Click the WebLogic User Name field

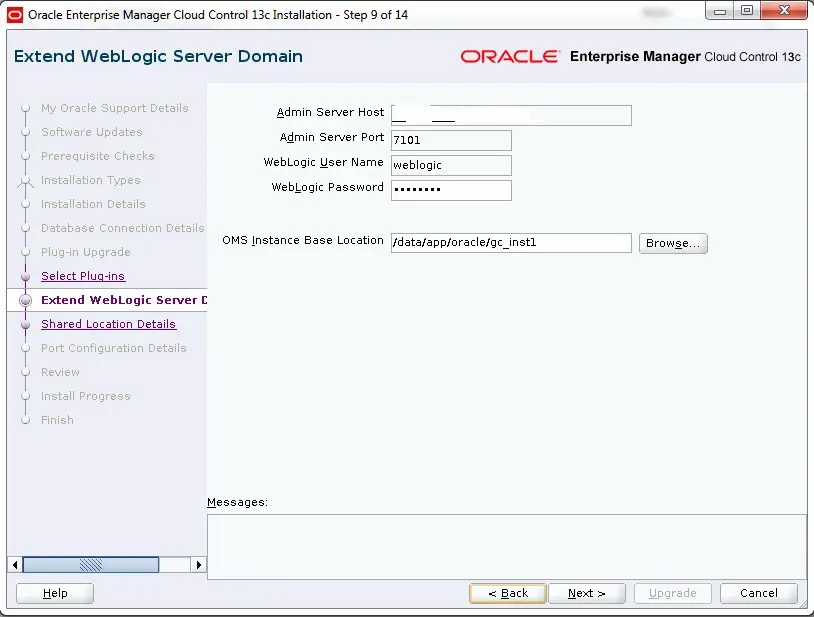pyautogui.click(x=451, y=165)
